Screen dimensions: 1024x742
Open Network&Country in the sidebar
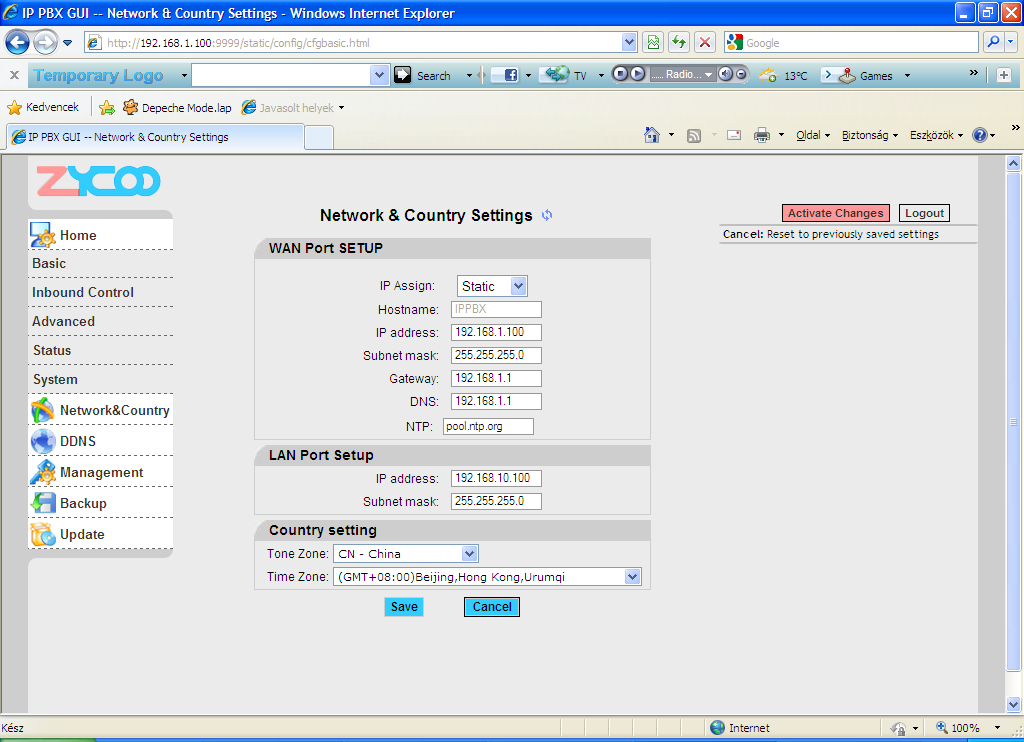tap(101, 410)
